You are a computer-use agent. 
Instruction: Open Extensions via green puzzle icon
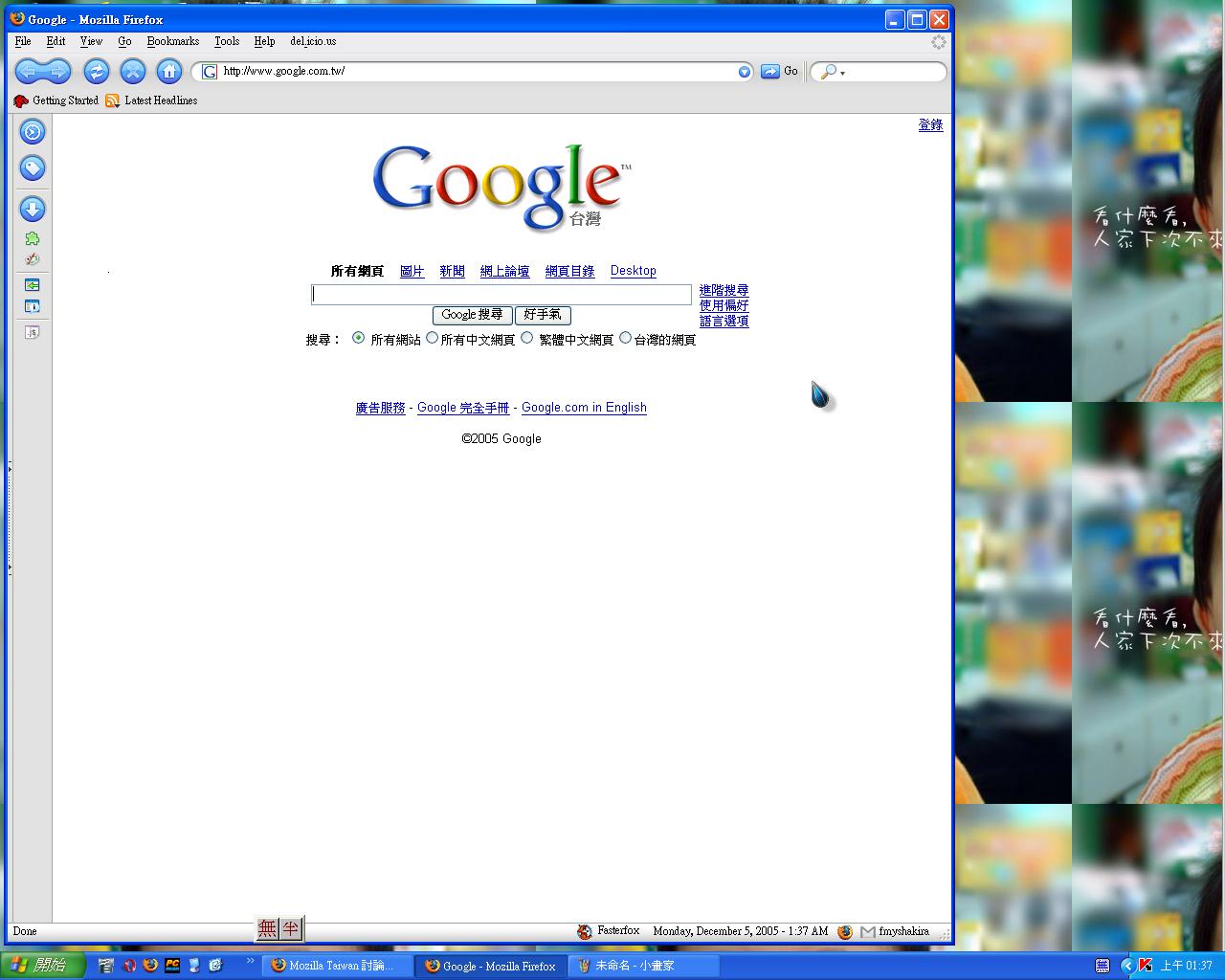click(x=33, y=238)
